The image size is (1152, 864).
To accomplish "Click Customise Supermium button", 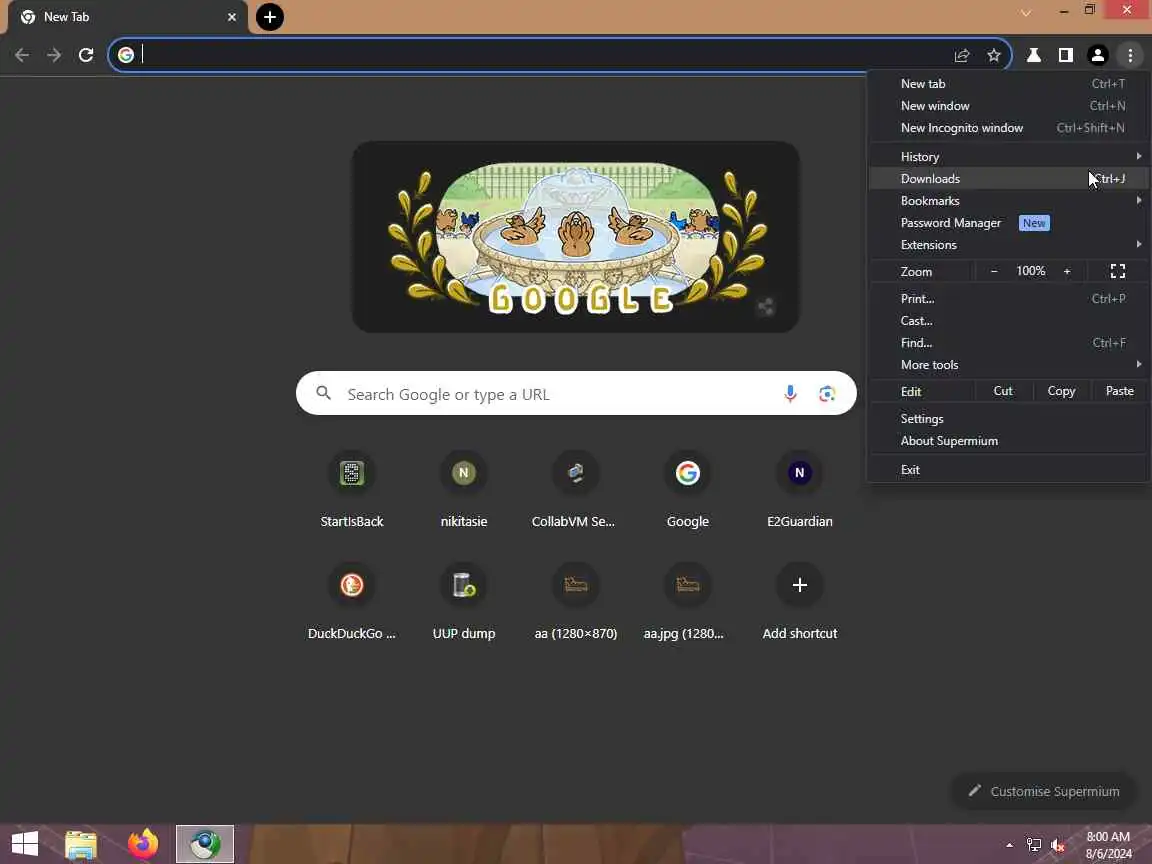I will 1043,791.
